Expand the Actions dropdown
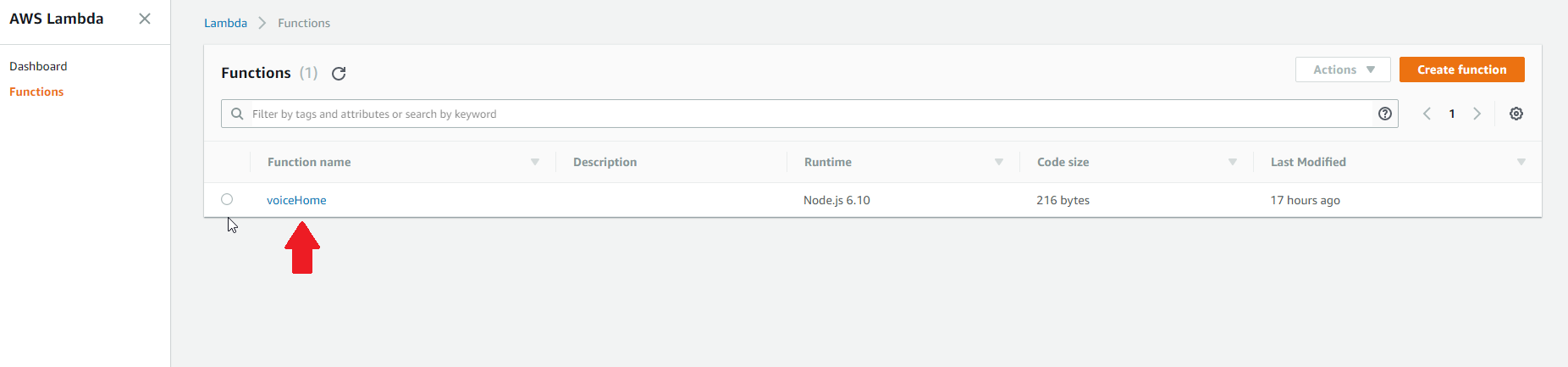 [1343, 70]
